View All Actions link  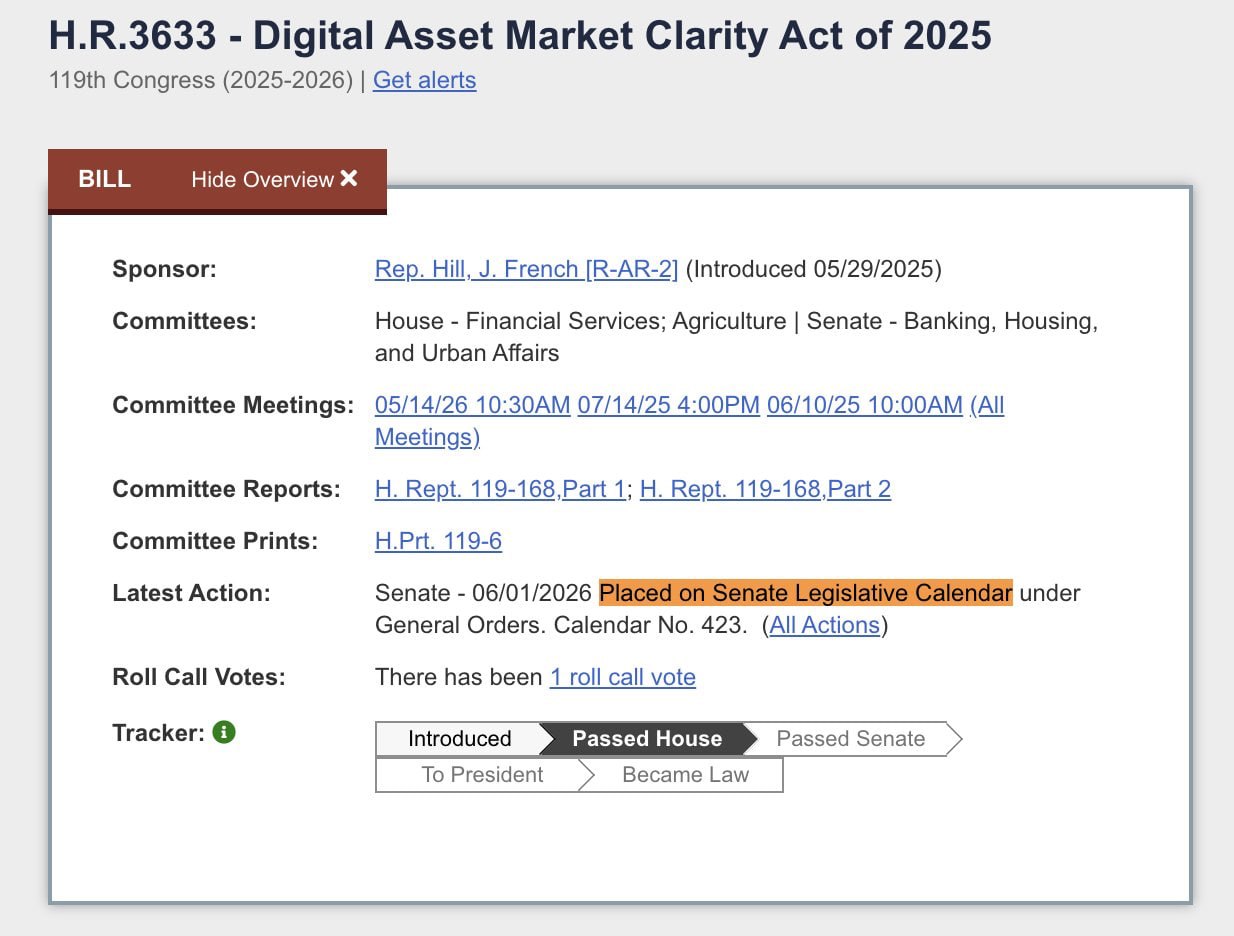824,625
